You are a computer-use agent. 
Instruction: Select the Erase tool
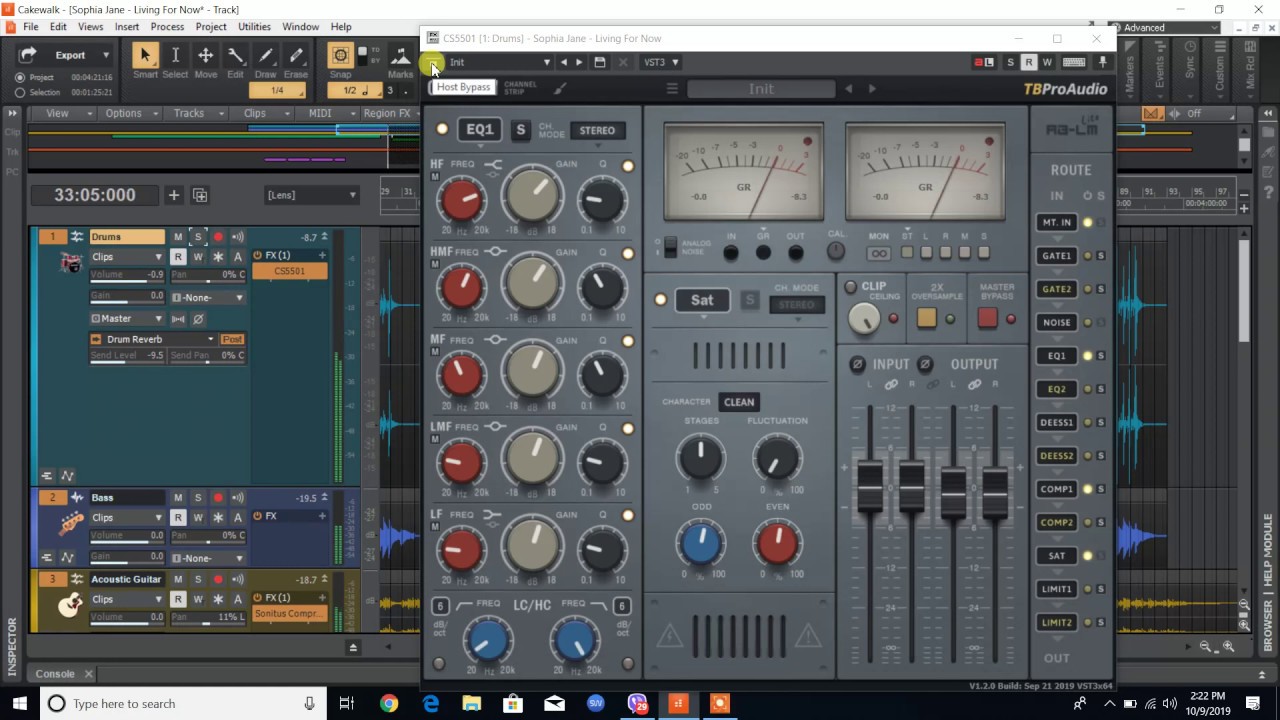click(x=296, y=56)
